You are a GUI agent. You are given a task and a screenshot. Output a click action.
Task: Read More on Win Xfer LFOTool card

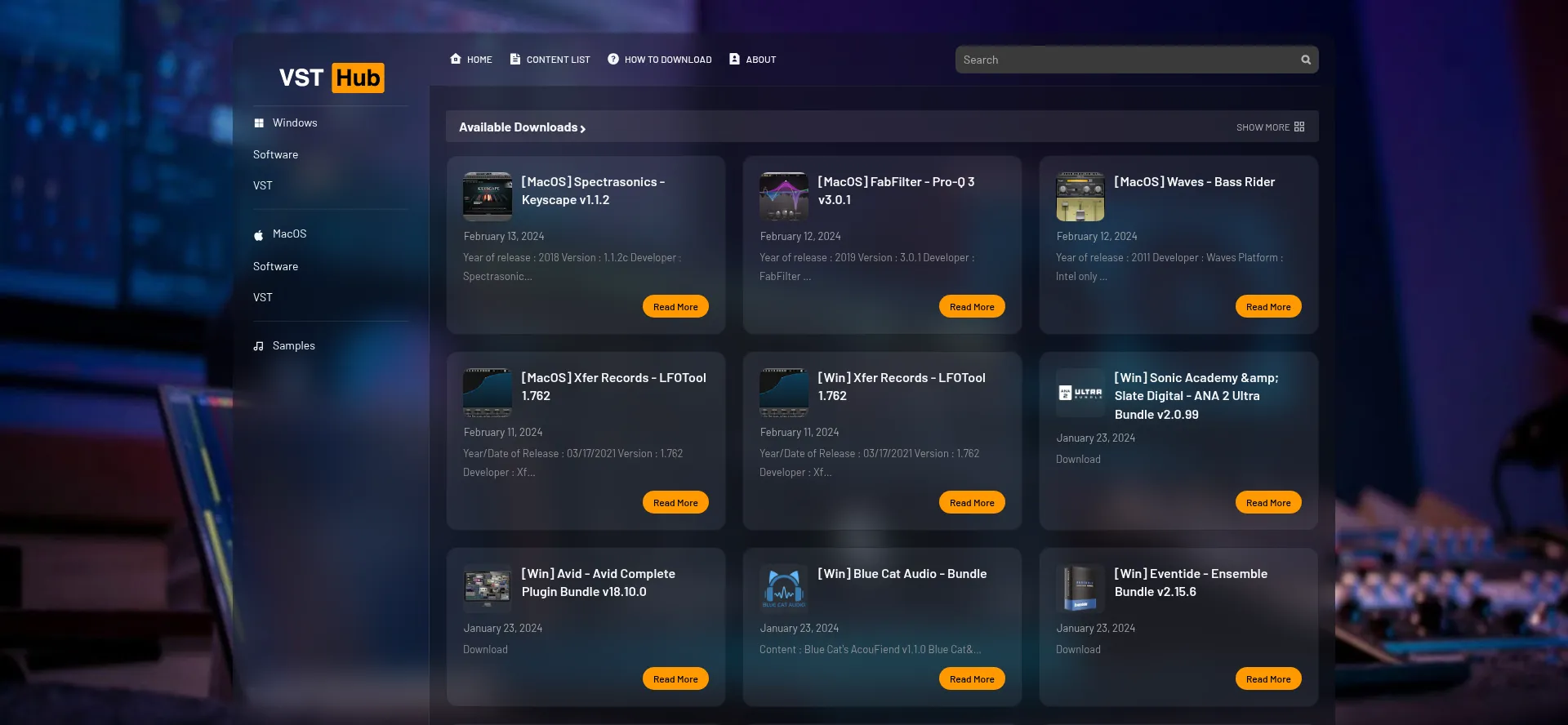coord(972,502)
